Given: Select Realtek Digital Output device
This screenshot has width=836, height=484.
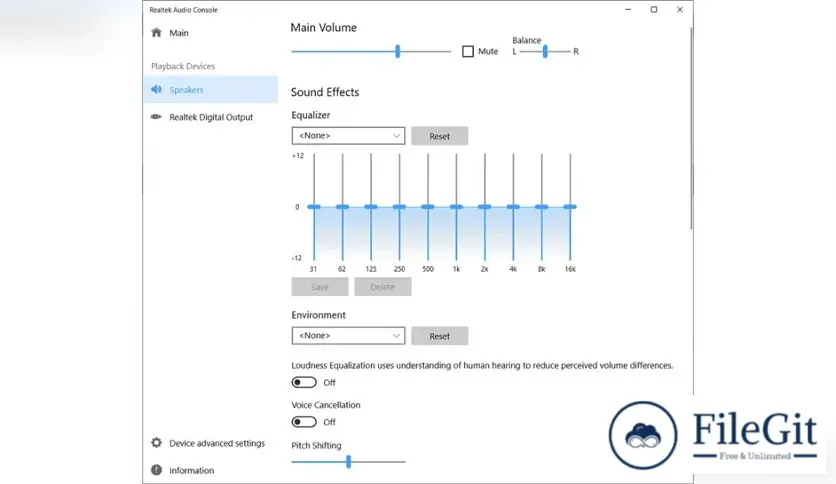Looking at the screenshot, I should click(x=211, y=117).
